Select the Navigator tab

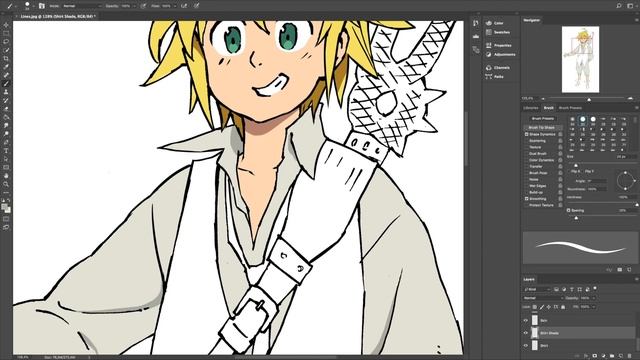click(531, 20)
